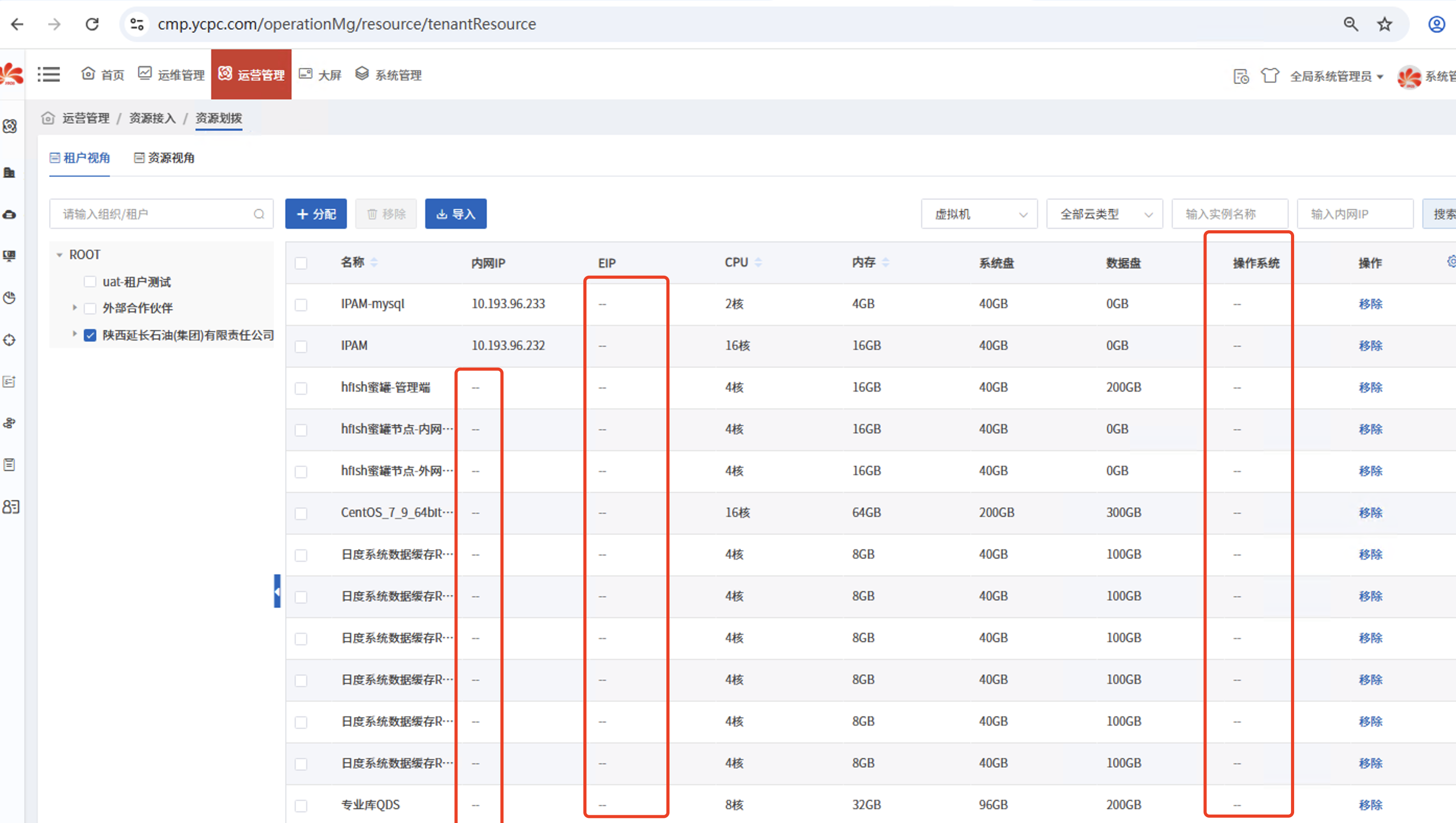Image resolution: width=1456 pixels, height=823 pixels.
Task: Click the 输入实例名称 field
Action: tap(1230, 214)
